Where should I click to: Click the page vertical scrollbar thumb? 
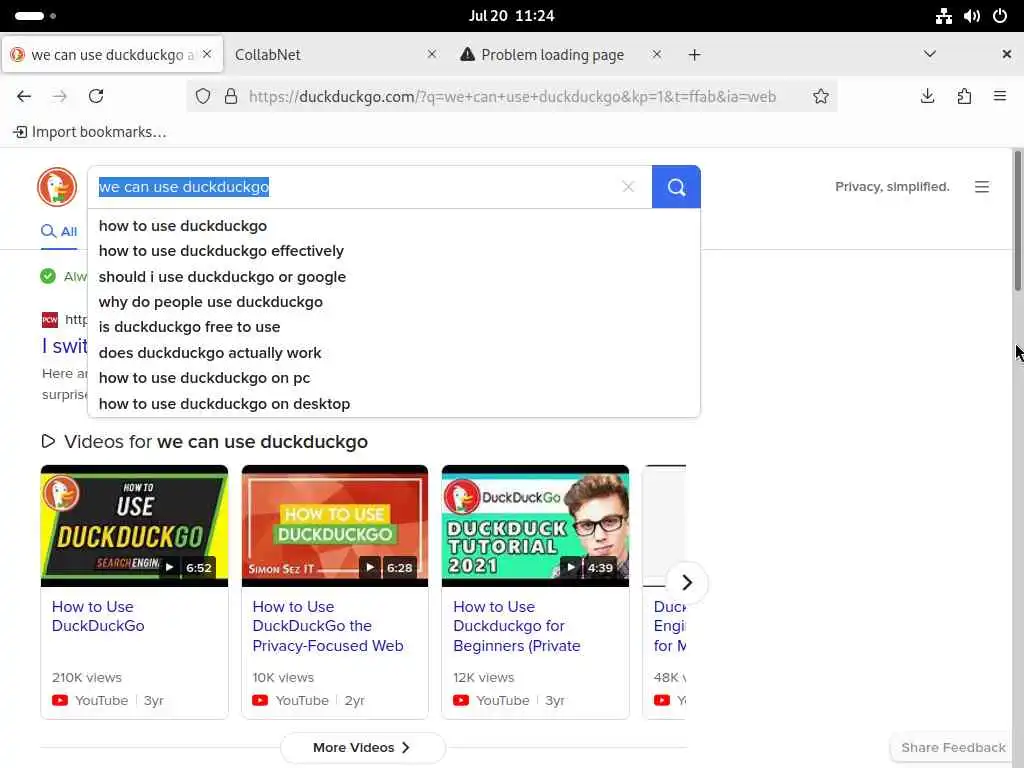(x=1017, y=221)
